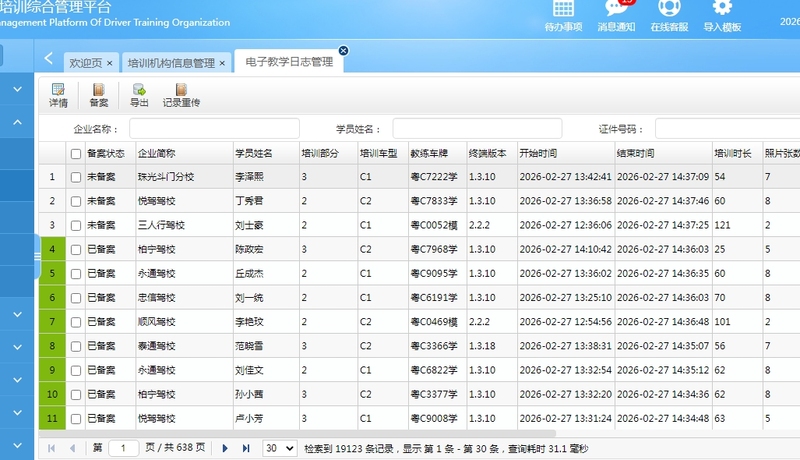800x460 pixels.
Task: Click the 导出 export icon
Action: 139,90
